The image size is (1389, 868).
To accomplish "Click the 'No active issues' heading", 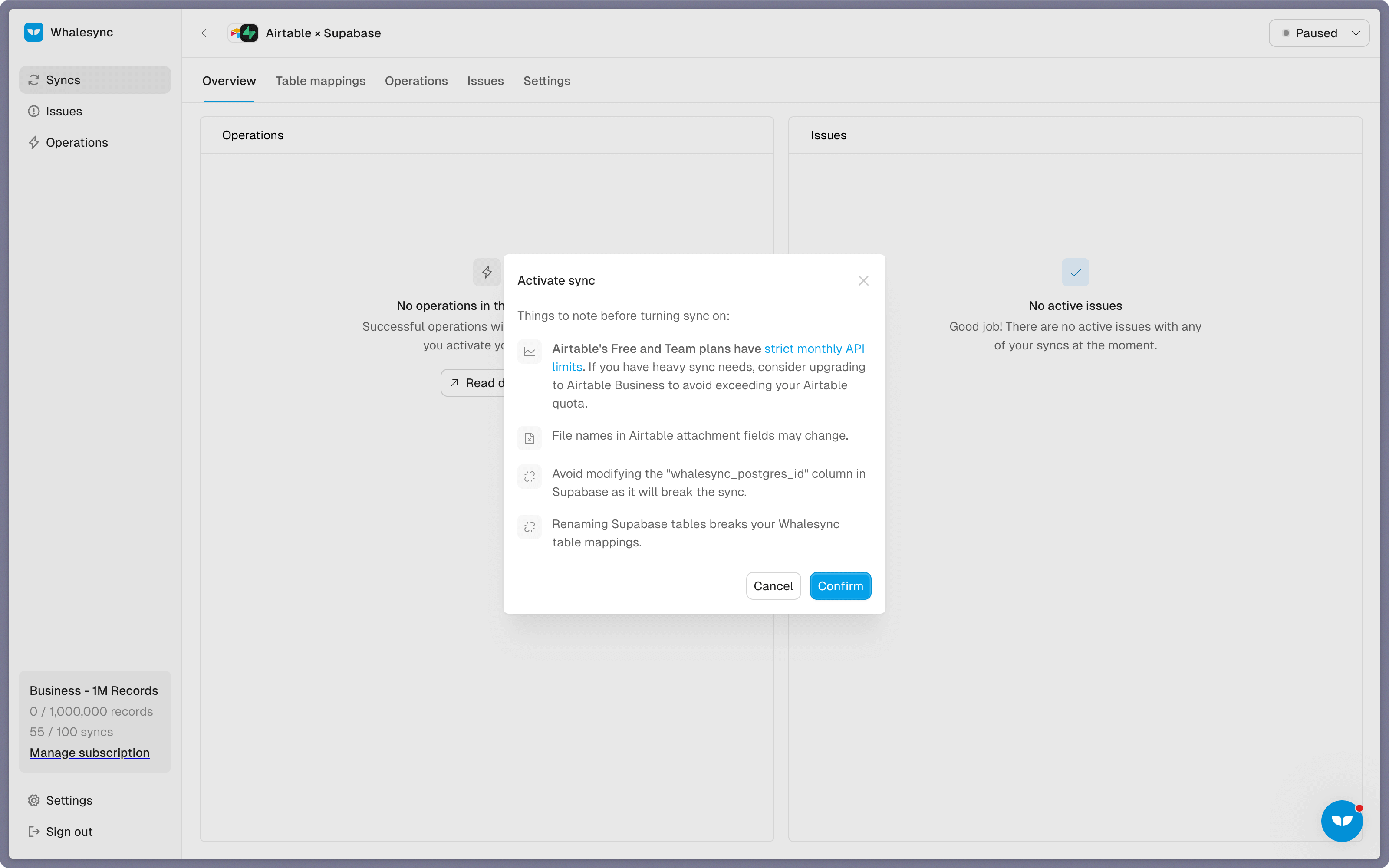I will click(1075, 306).
